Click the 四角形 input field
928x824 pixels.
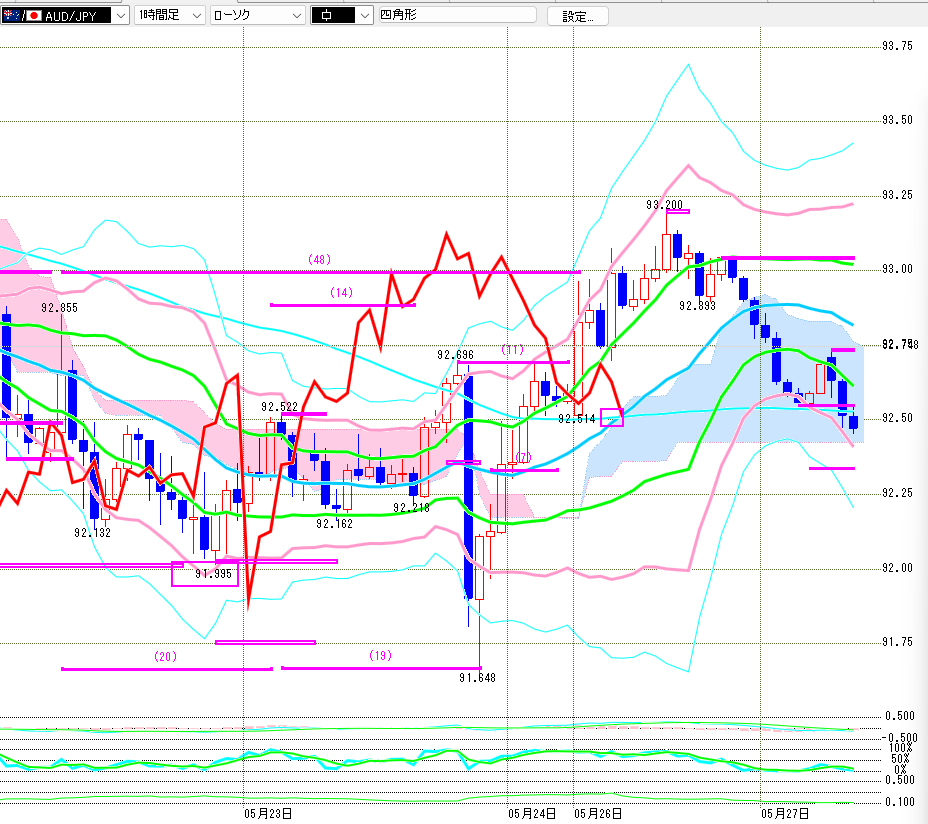click(457, 15)
